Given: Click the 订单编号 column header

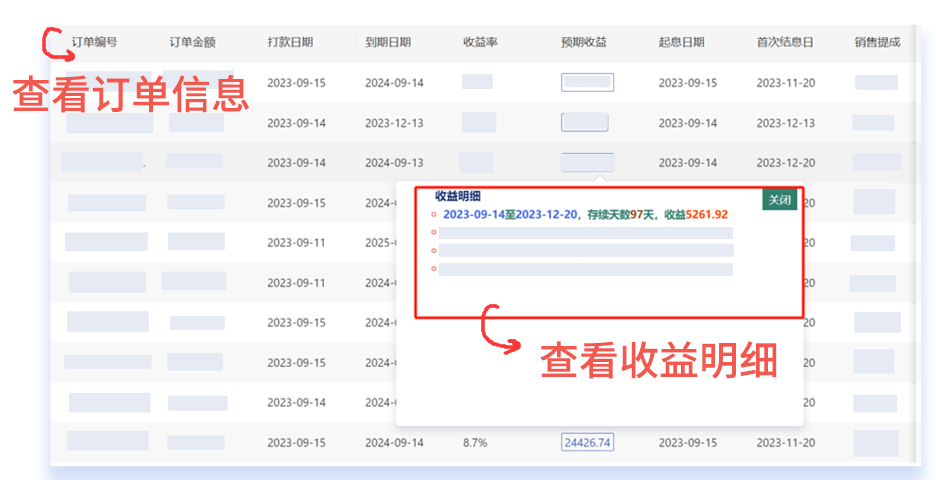Looking at the screenshot, I should tap(94, 43).
